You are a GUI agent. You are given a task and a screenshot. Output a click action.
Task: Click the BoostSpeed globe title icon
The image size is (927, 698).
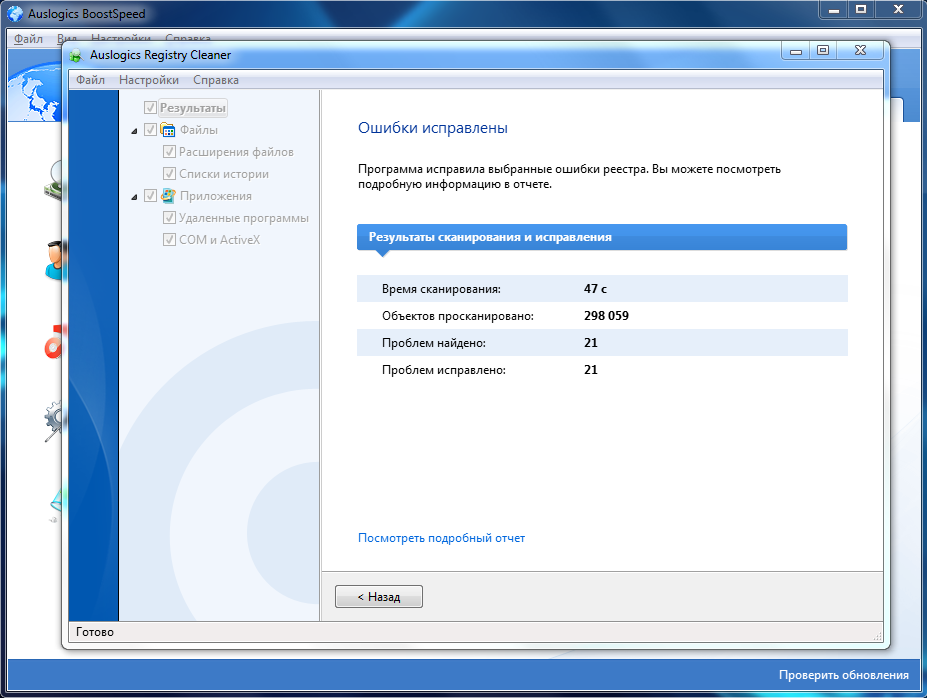15,13
